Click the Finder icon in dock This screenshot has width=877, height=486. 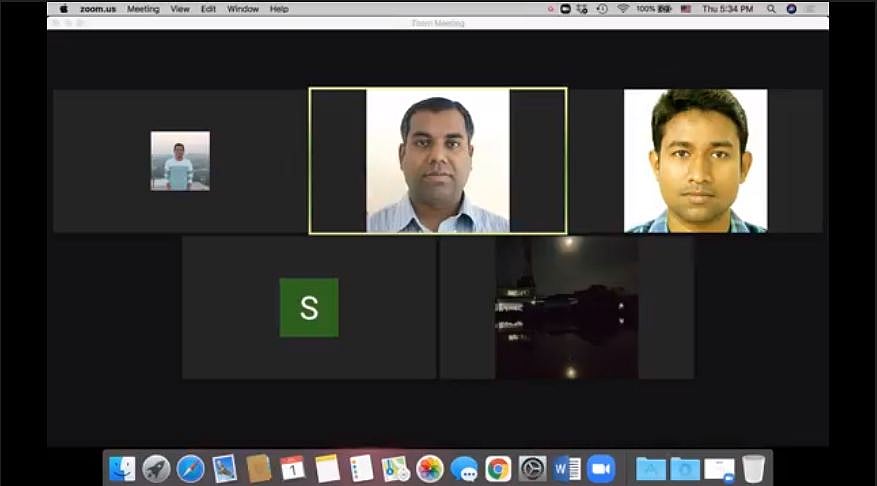click(122, 468)
